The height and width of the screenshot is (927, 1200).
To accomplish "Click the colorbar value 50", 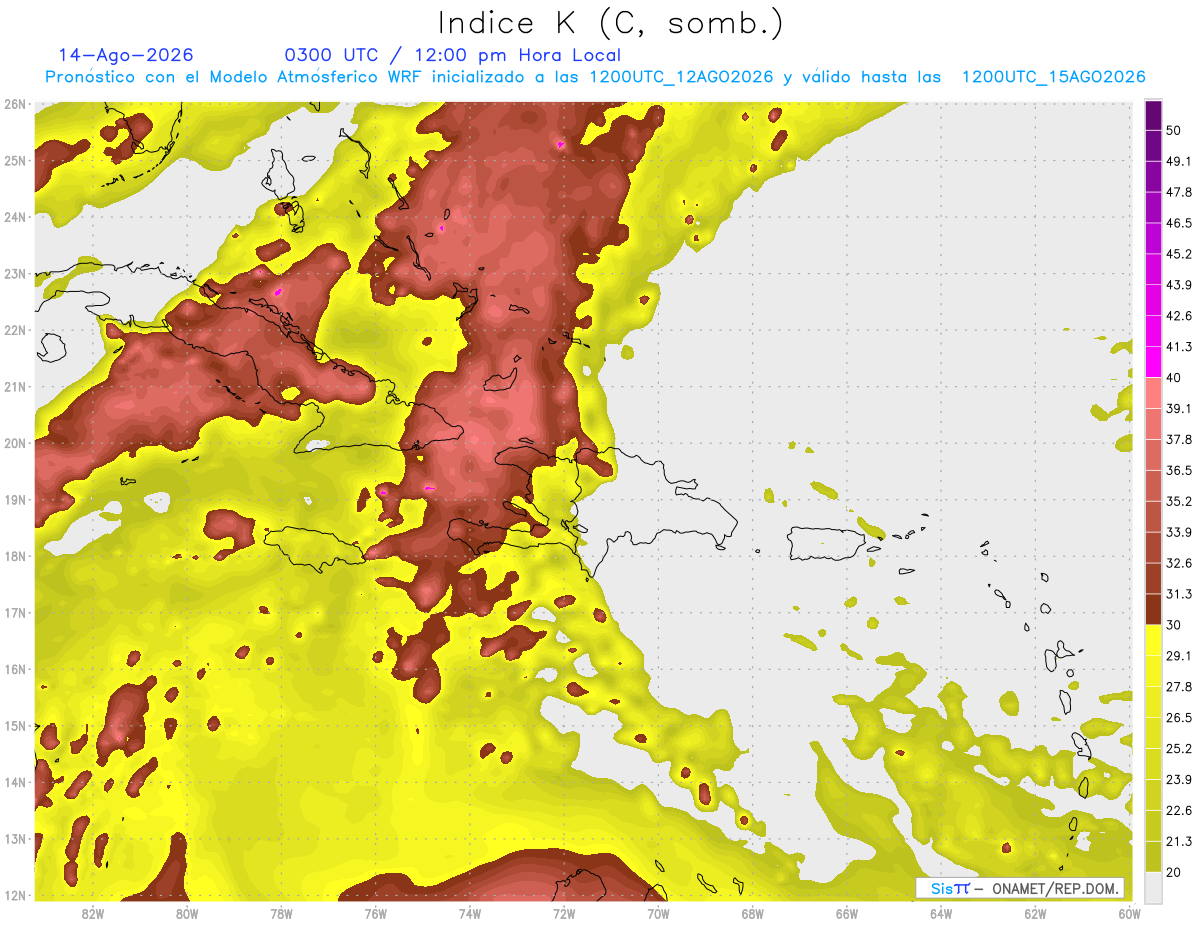I will click(1174, 130).
